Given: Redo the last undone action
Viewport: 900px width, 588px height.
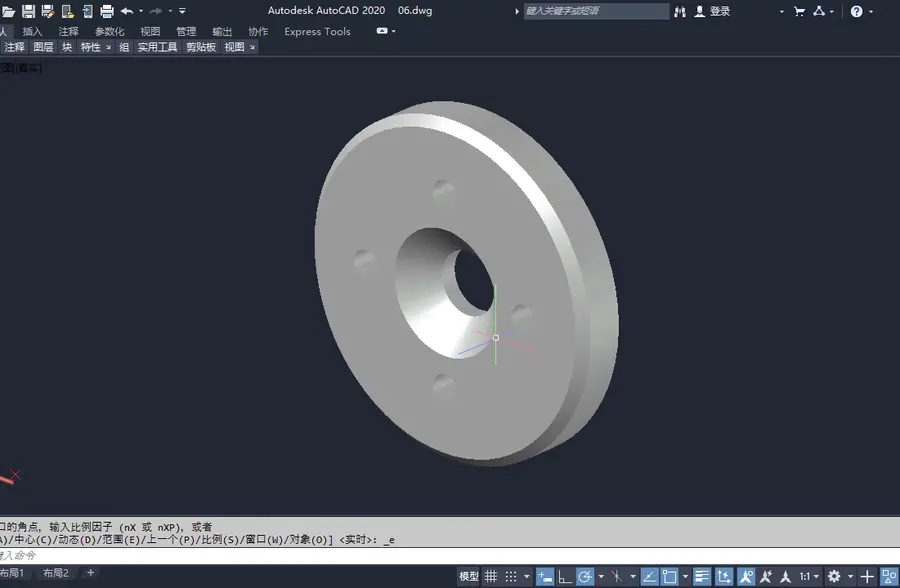Looking at the screenshot, I should pyautogui.click(x=156, y=11).
